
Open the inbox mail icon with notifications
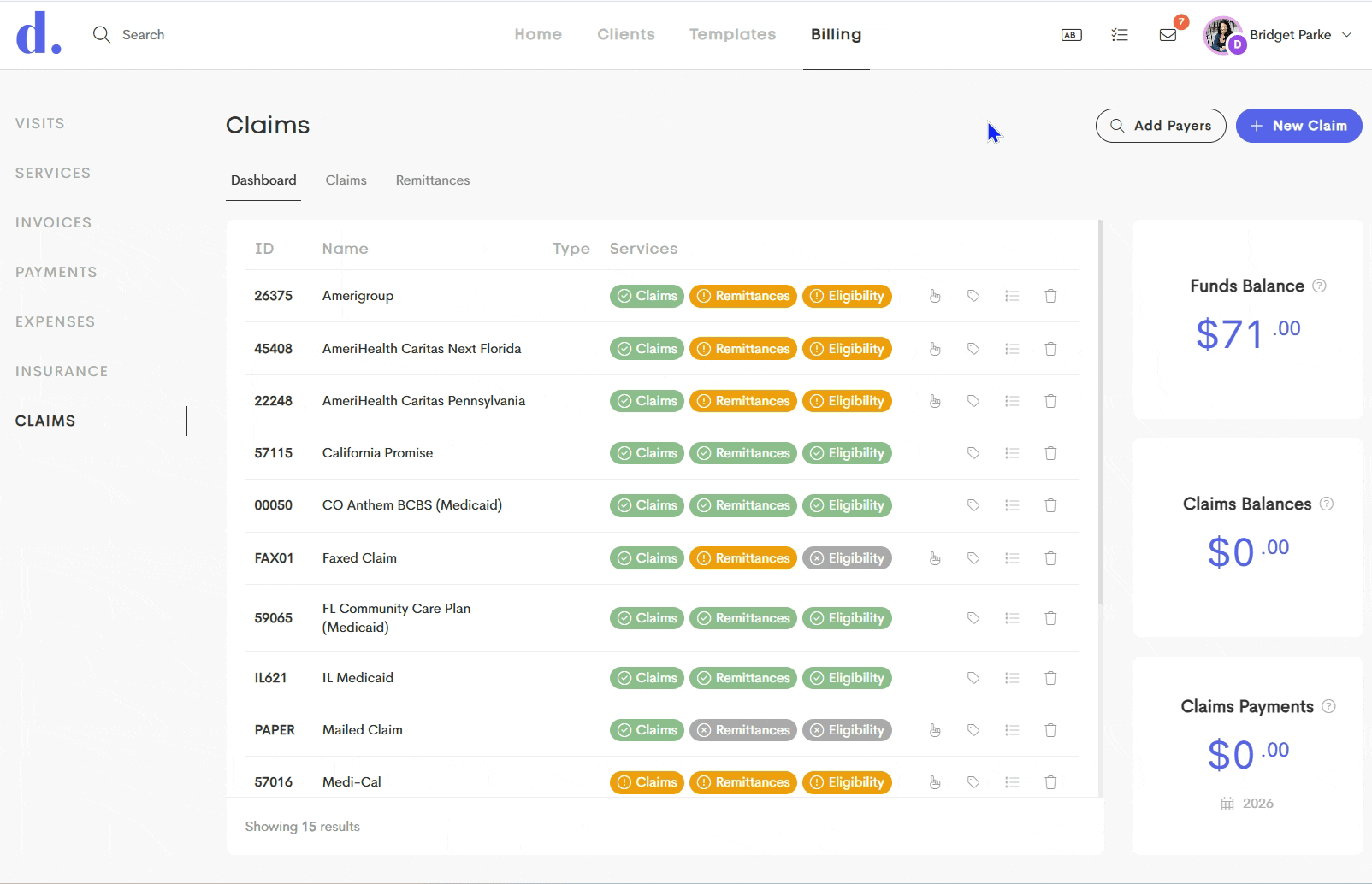click(1168, 35)
